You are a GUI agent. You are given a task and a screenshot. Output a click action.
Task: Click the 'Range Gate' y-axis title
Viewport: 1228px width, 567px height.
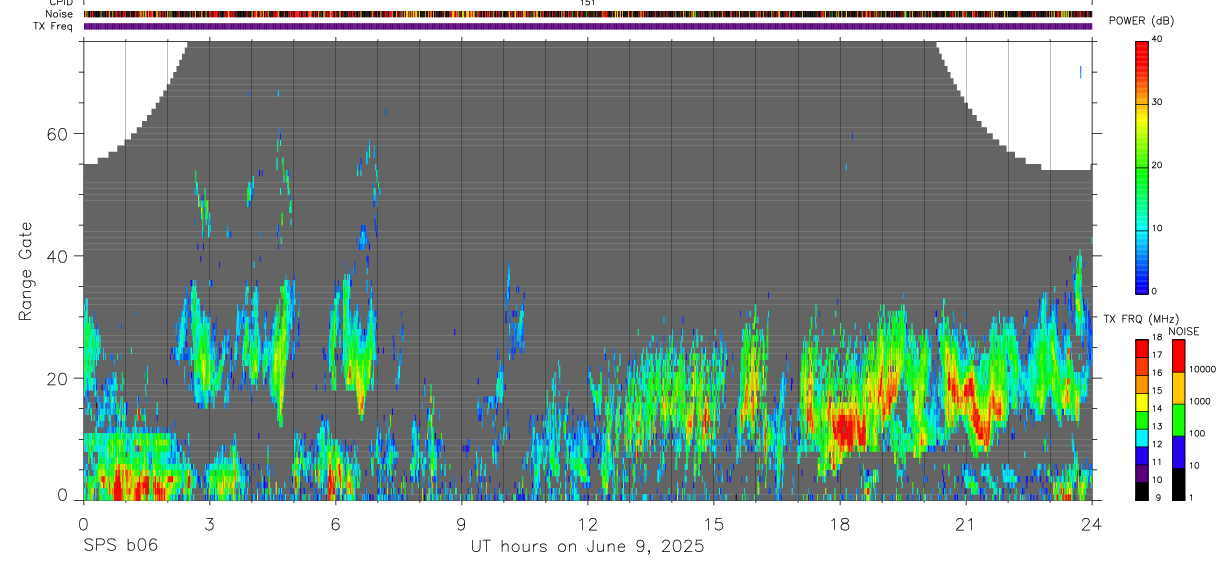26,271
